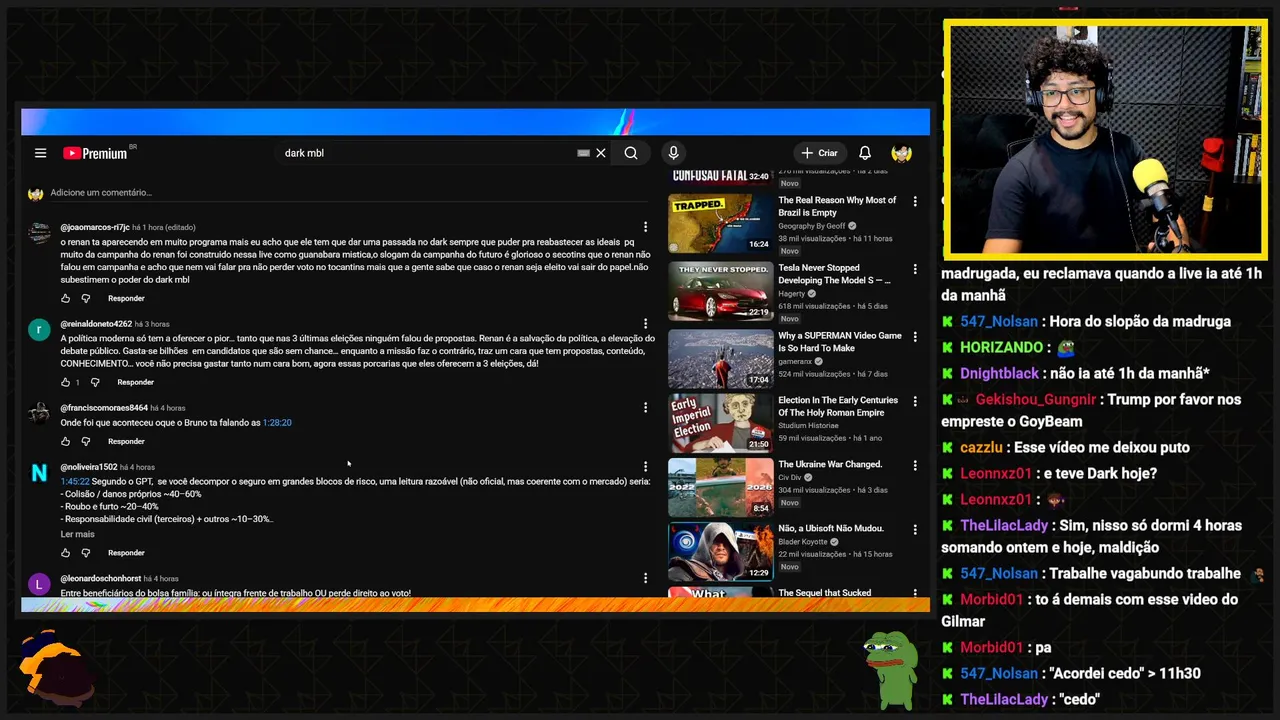This screenshot has width=1280, height=720.
Task: Focus the 'dark mbl' search field
Action: [x=425, y=153]
